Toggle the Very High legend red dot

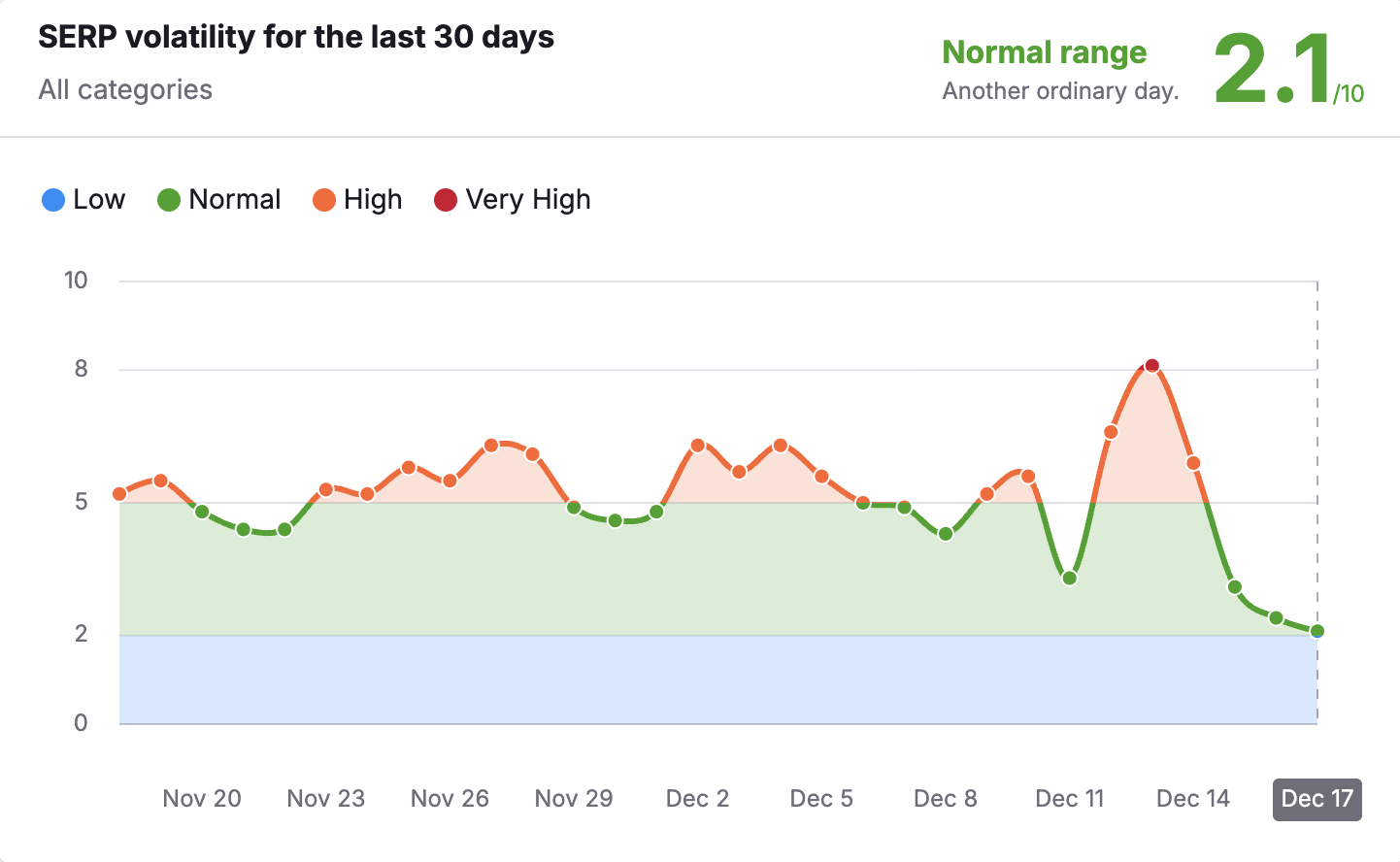pyautogui.click(x=446, y=200)
